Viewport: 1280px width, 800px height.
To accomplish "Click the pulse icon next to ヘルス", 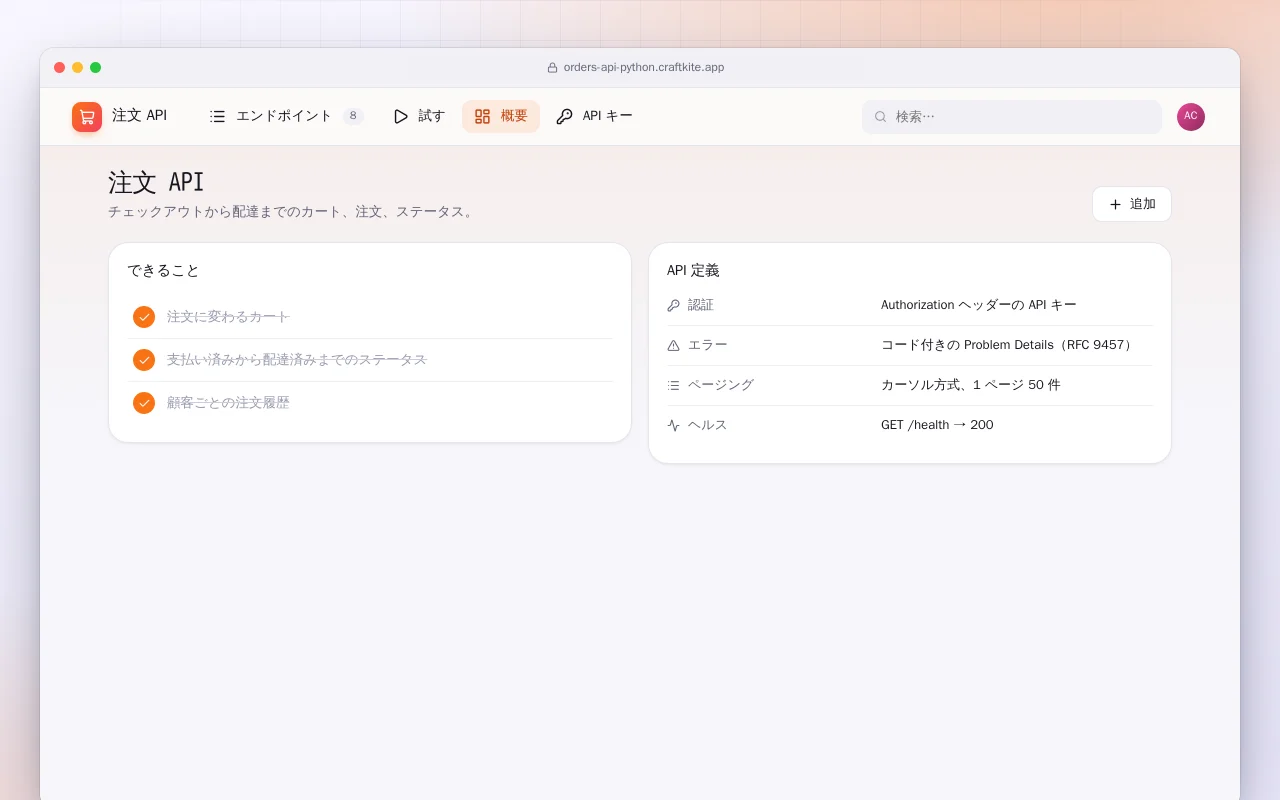I will [673, 425].
